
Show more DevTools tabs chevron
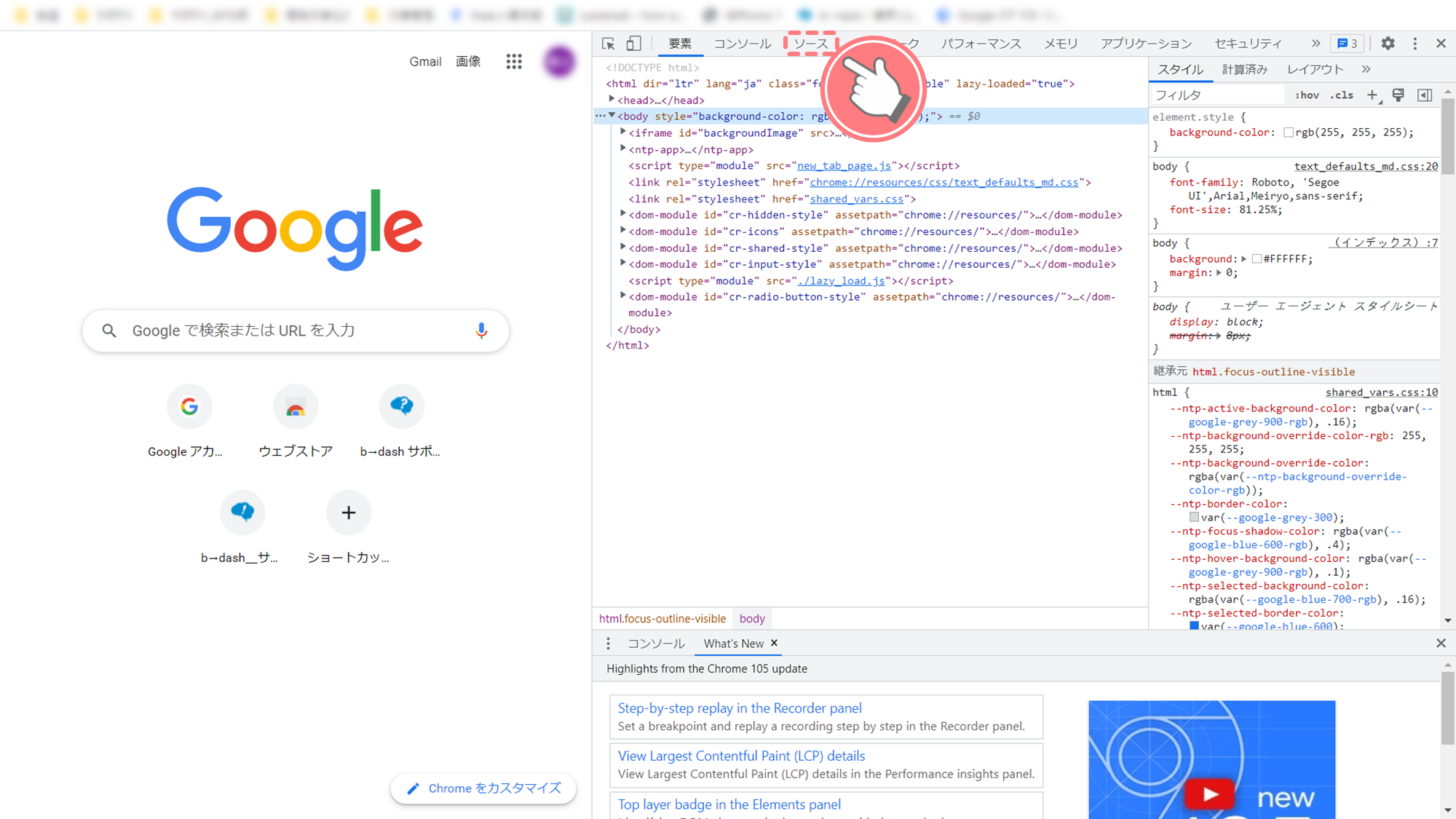click(x=1315, y=44)
